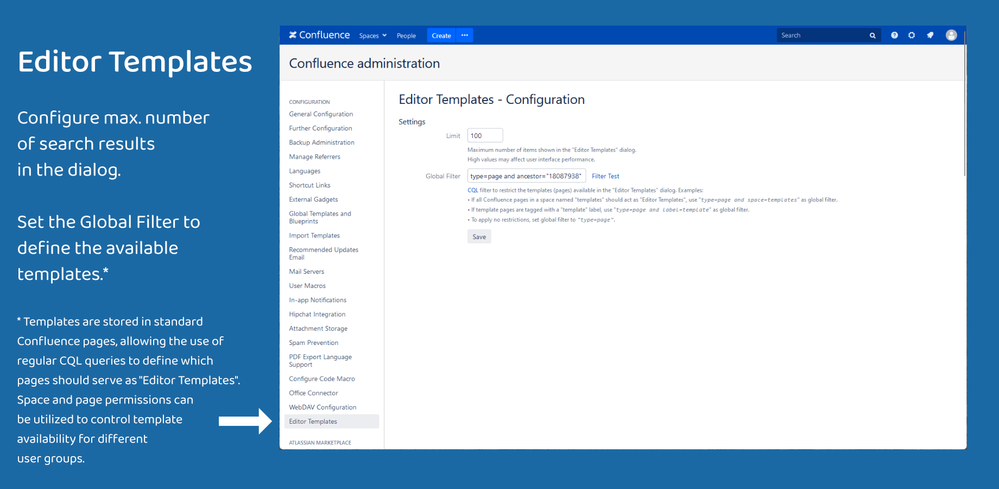Image resolution: width=999 pixels, height=489 pixels.
Task: Open the notifications icon in the header
Action: 930,36
